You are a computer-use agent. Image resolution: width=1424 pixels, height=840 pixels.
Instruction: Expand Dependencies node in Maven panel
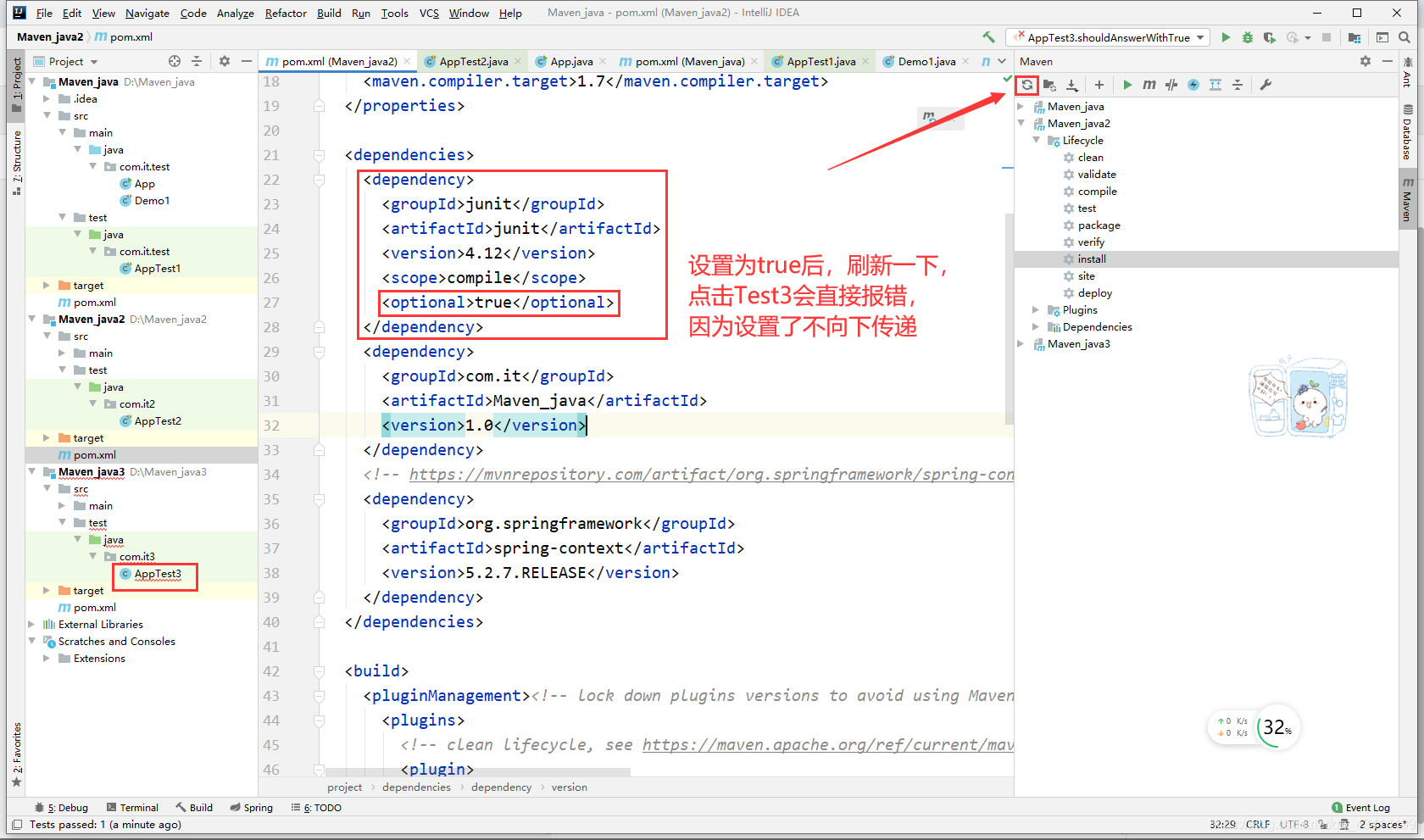tap(1036, 326)
